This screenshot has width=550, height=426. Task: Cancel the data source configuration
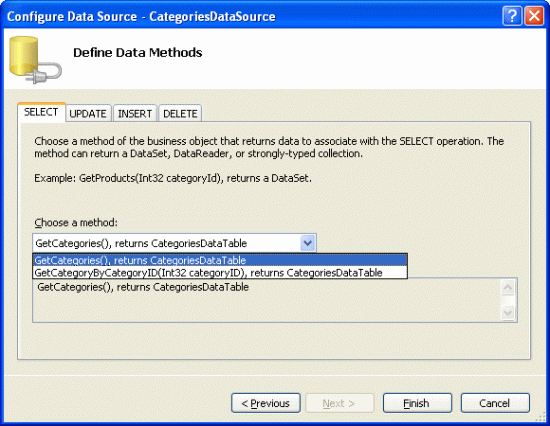[x=495, y=403]
